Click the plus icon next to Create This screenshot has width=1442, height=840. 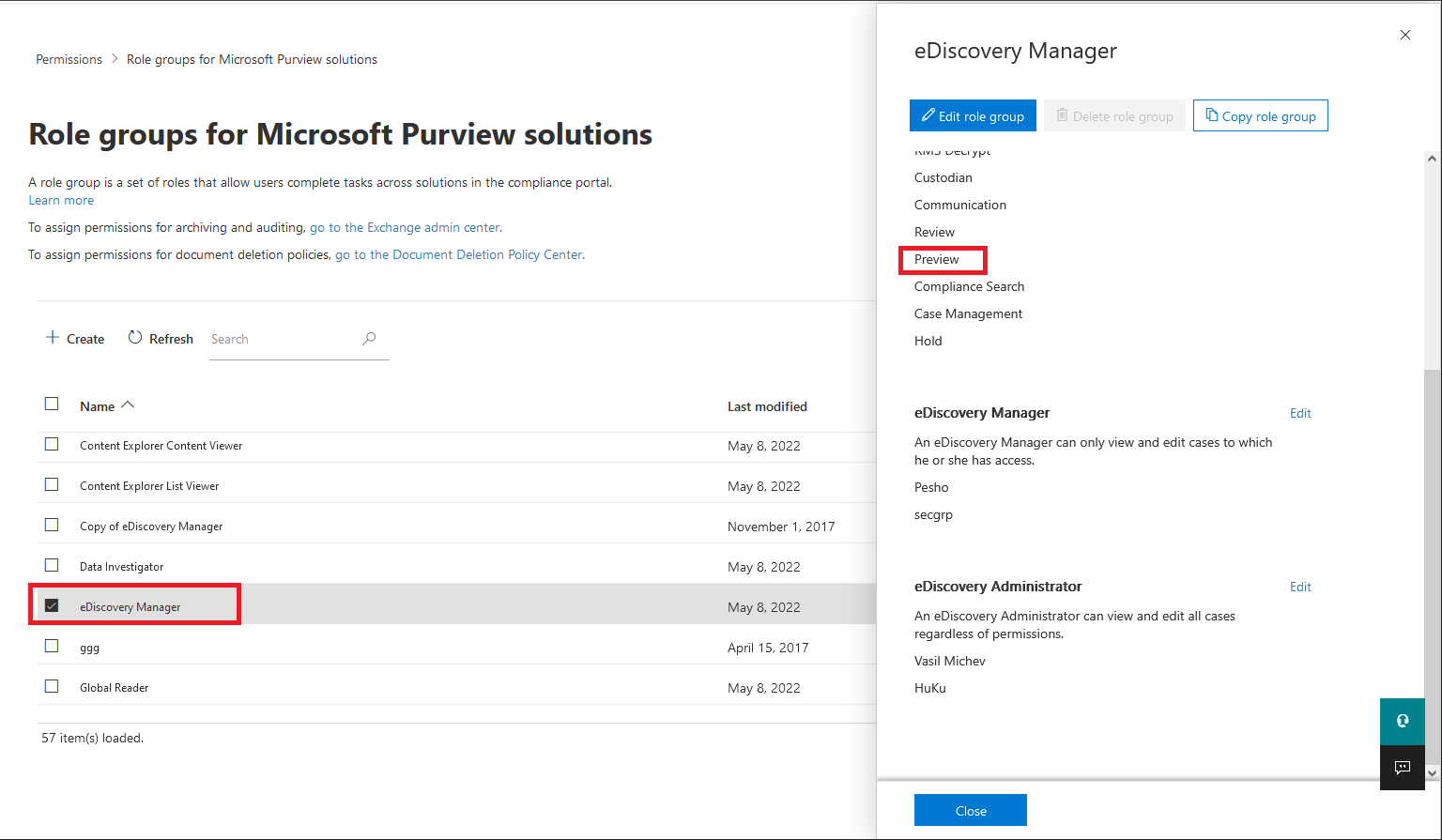53,338
